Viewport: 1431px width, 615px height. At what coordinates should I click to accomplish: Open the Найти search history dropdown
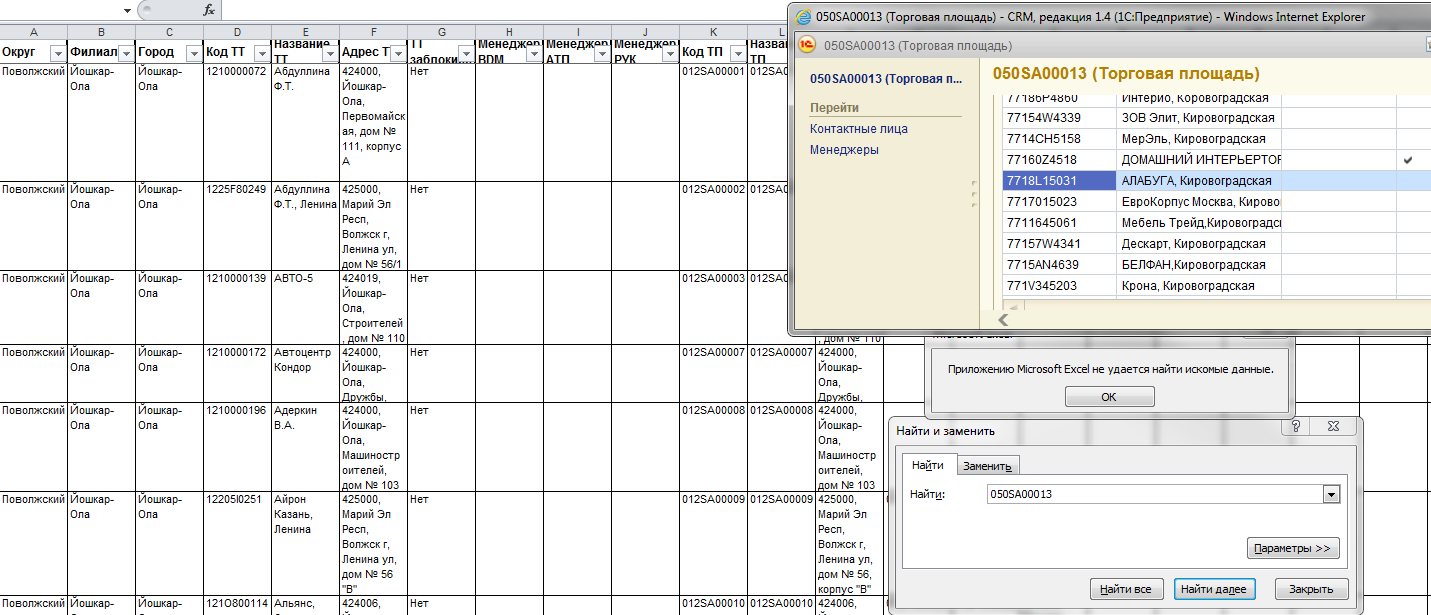1330,494
